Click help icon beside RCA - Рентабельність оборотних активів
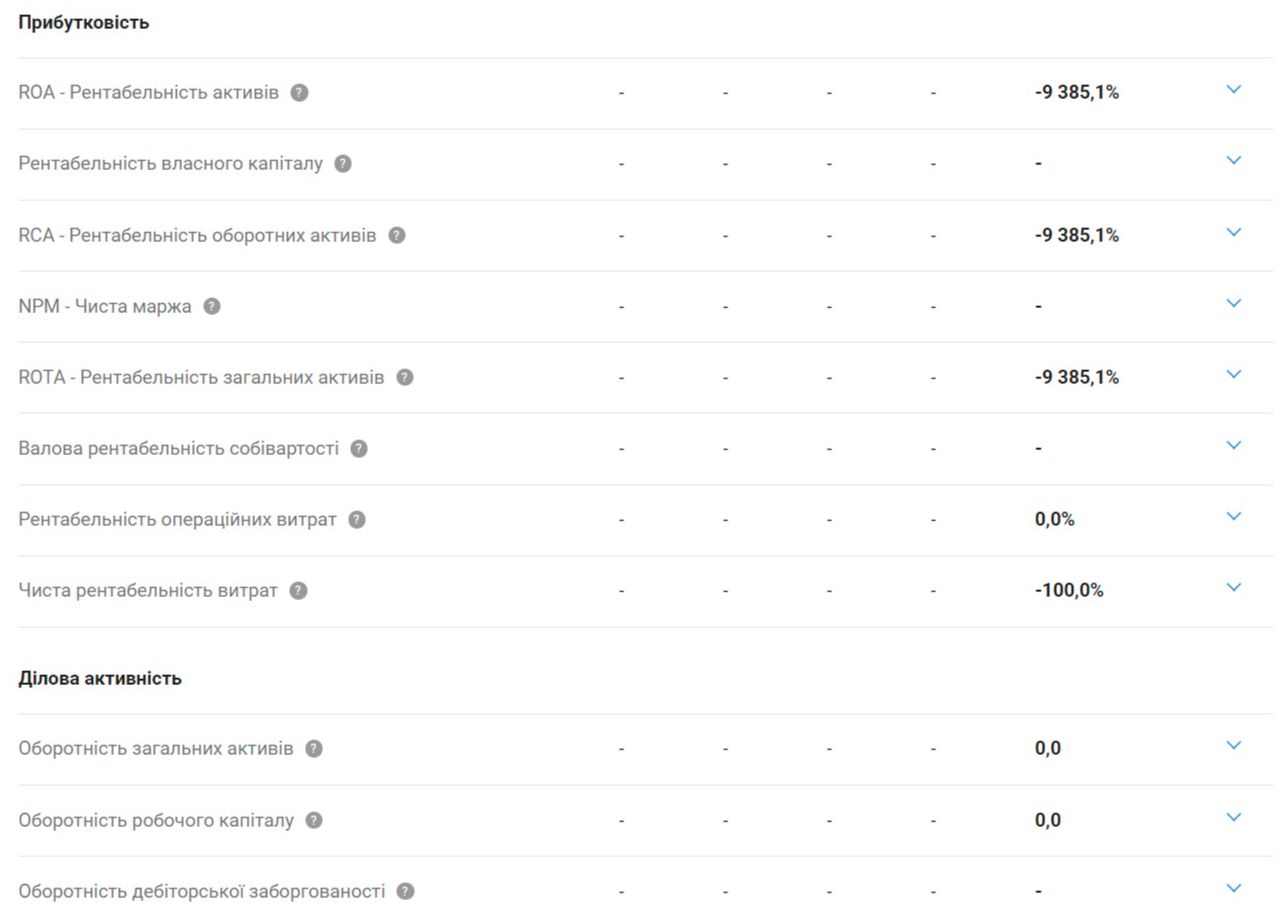This screenshot has height=910, width=1283. (x=397, y=236)
